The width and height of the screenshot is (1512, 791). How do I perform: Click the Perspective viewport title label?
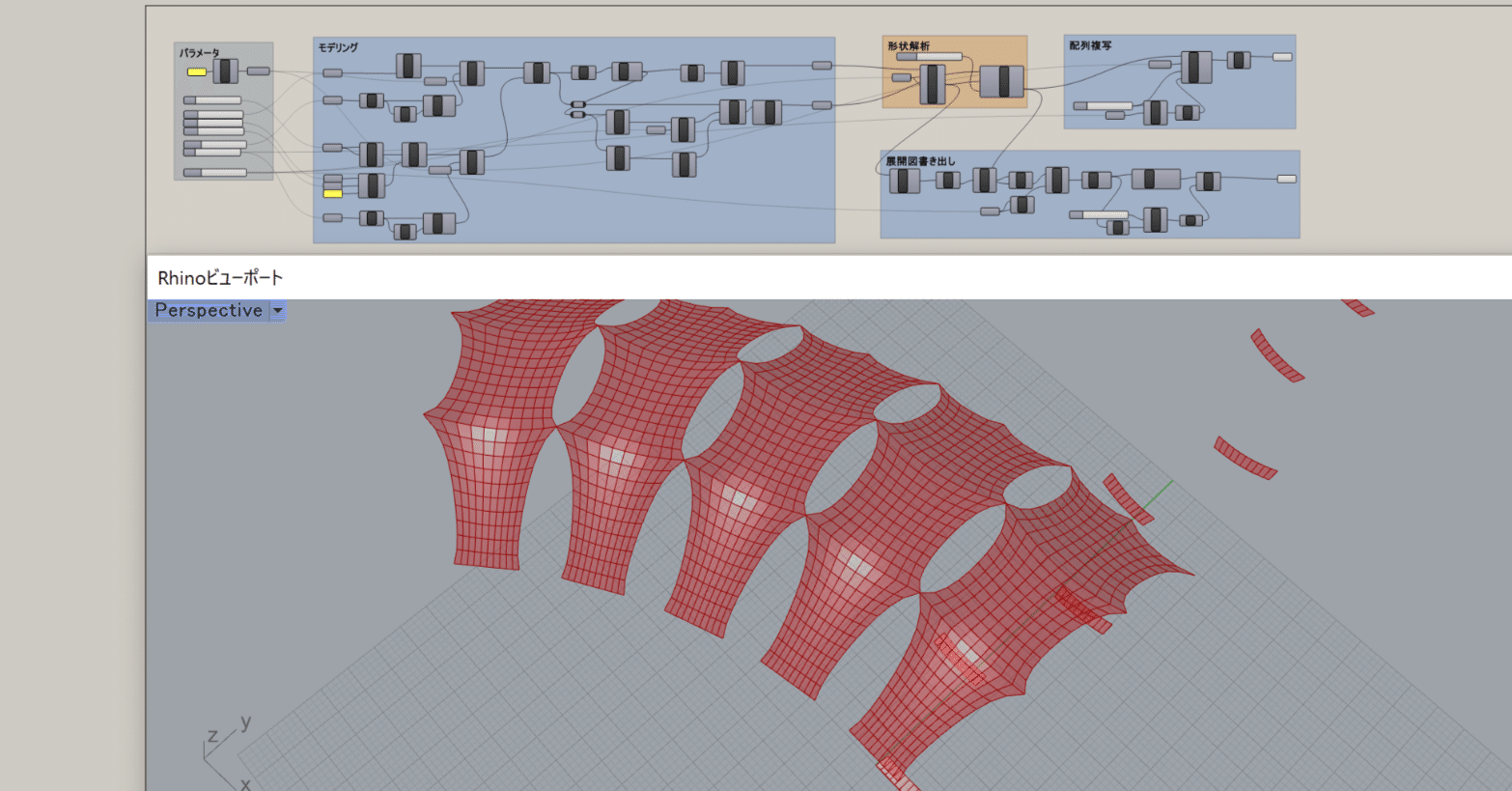(209, 310)
